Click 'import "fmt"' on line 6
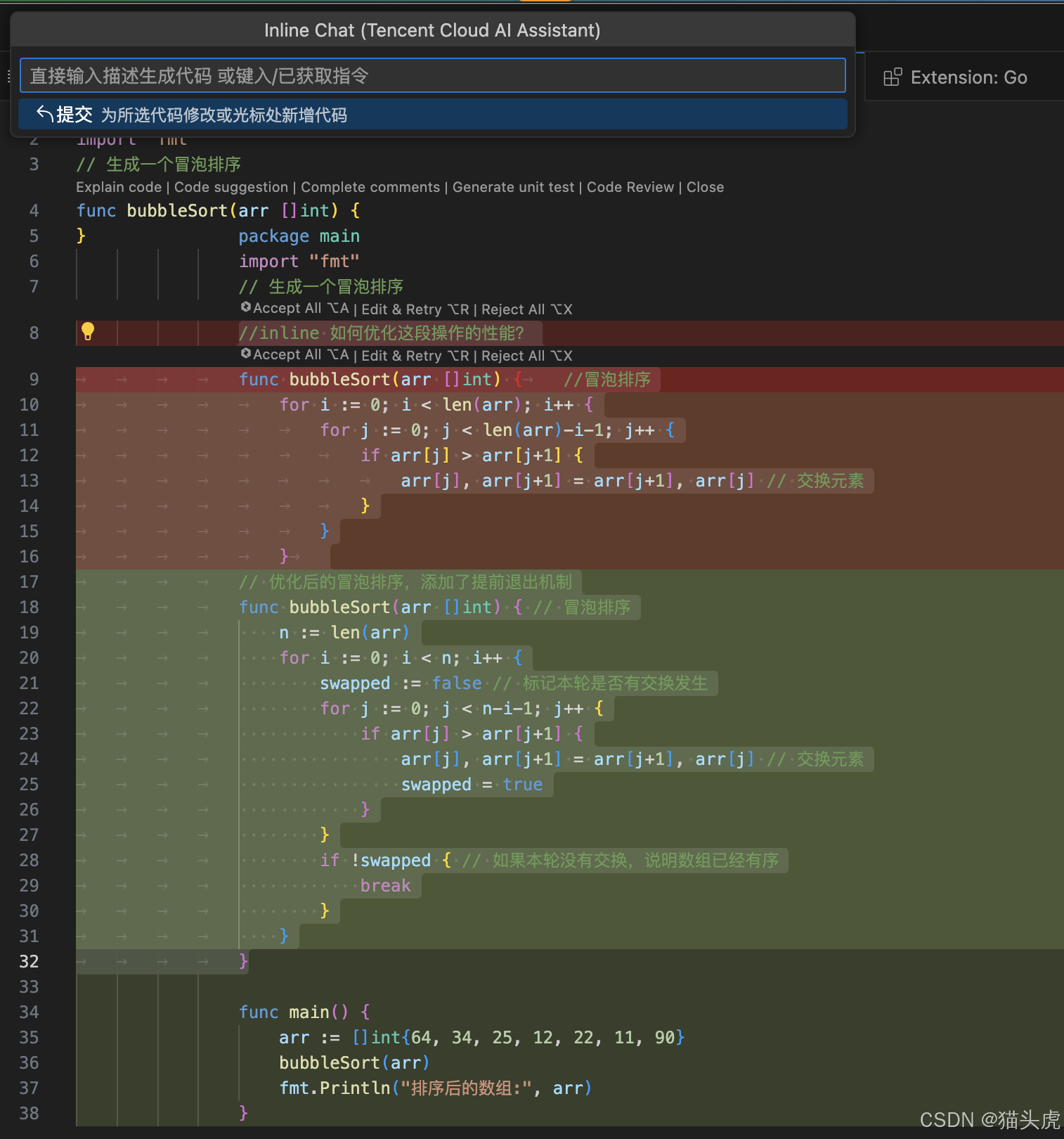The width and height of the screenshot is (1064, 1139). click(x=299, y=261)
